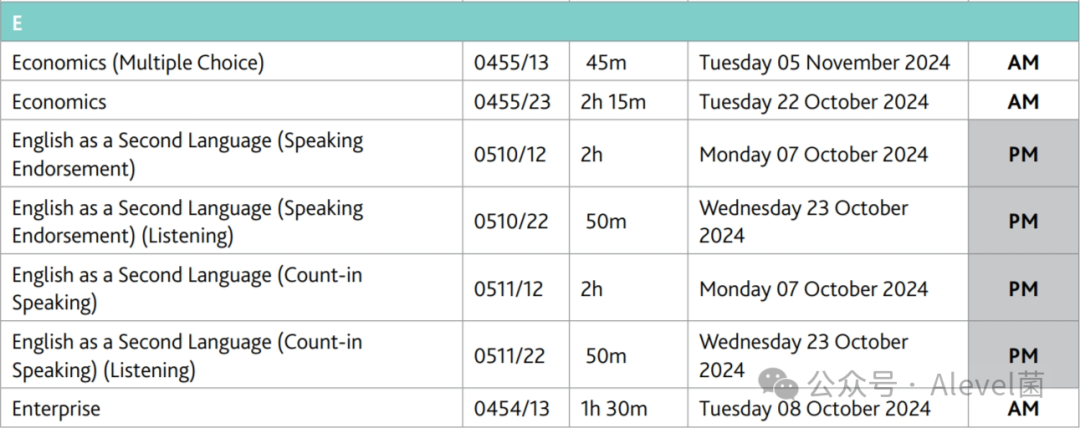Select Tuesday 22 October 2024 date
Image resolution: width=1080 pixels, height=428 pixels.
[x=813, y=102]
